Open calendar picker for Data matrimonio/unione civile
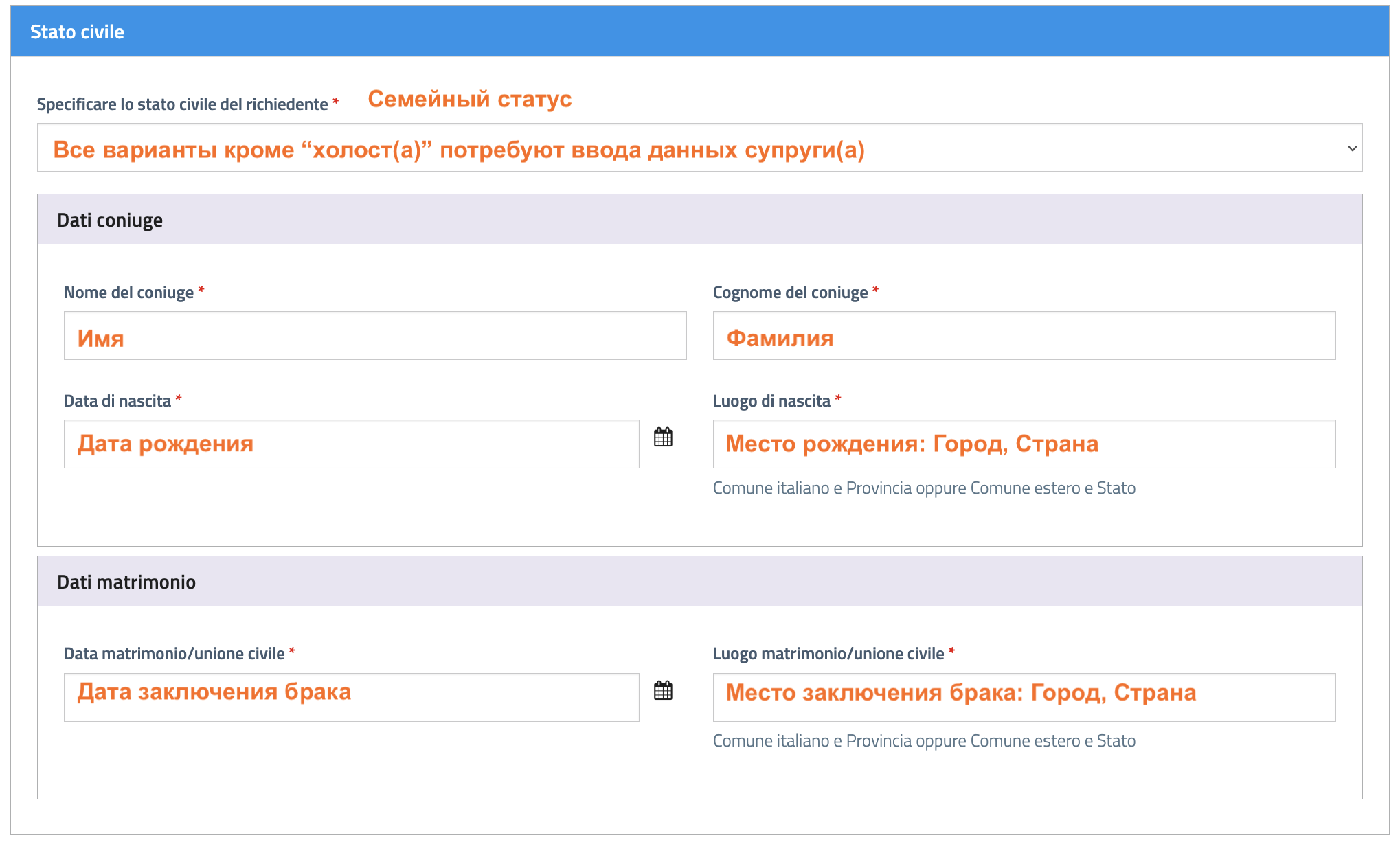Image resolution: width=1400 pixels, height=842 pixels. click(663, 690)
